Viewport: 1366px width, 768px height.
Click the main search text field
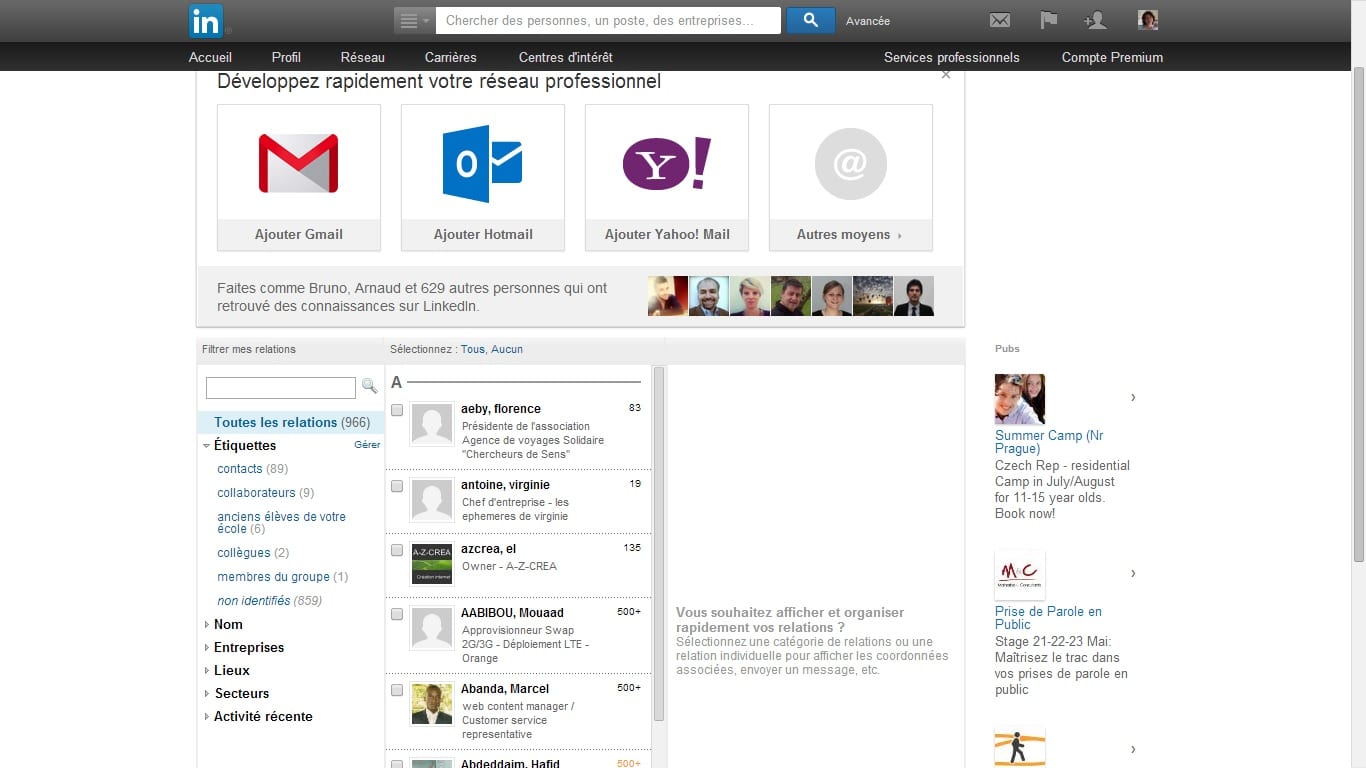tap(608, 20)
